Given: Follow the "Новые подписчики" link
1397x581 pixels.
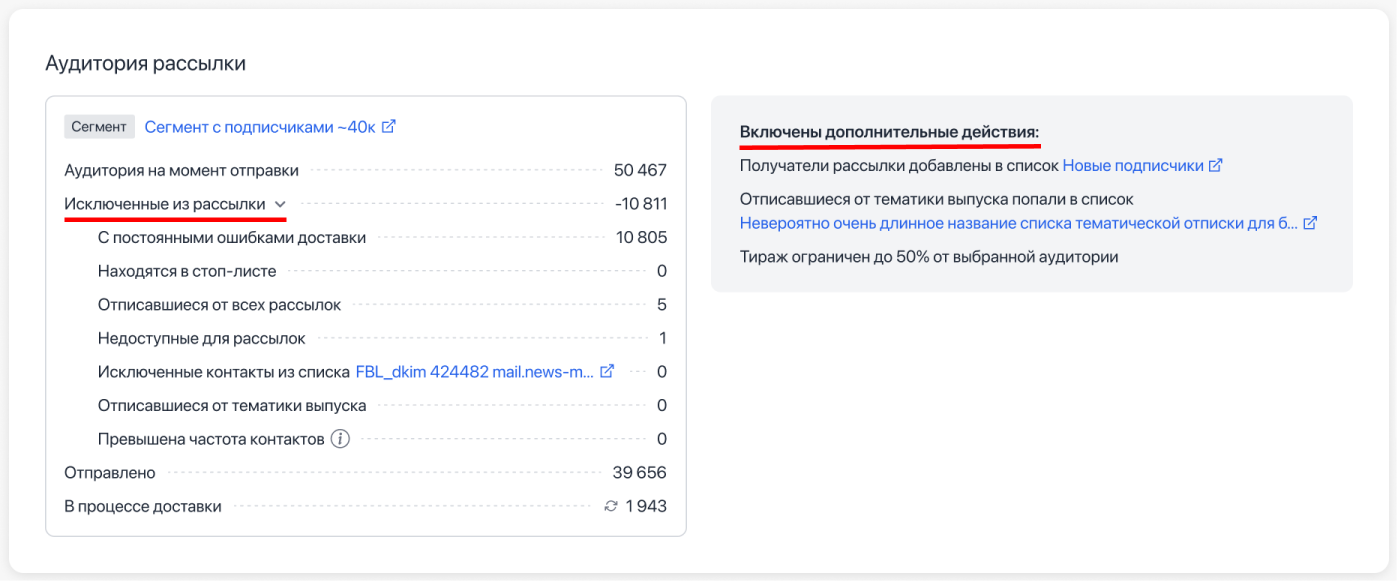Looking at the screenshot, I should [1133, 166].
